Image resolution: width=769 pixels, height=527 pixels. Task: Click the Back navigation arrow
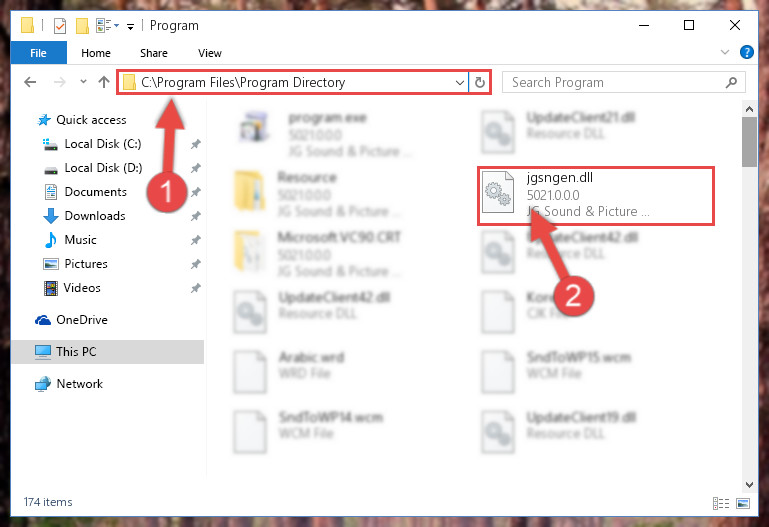(x=30, y=82)
